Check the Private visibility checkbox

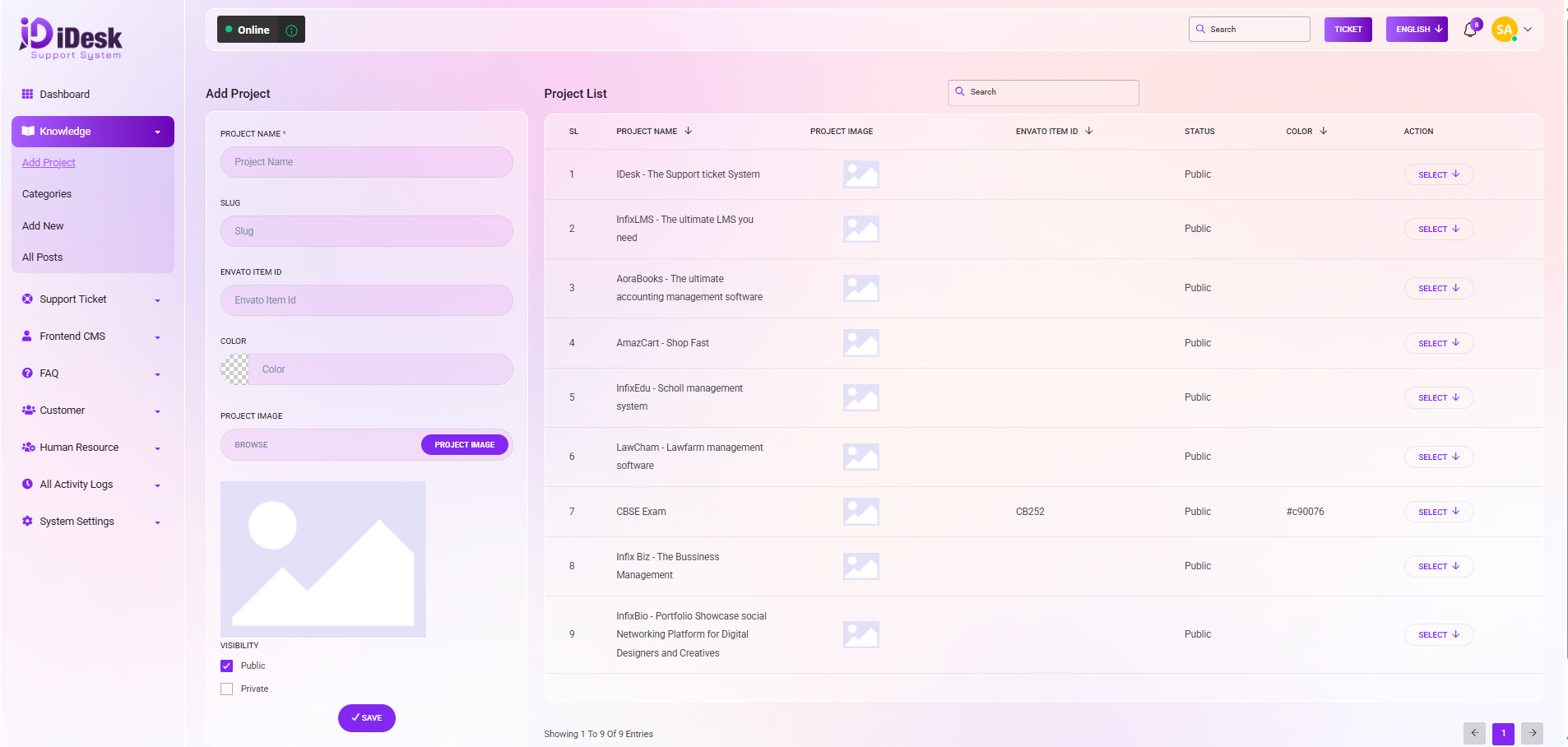(x=227, y=689)
